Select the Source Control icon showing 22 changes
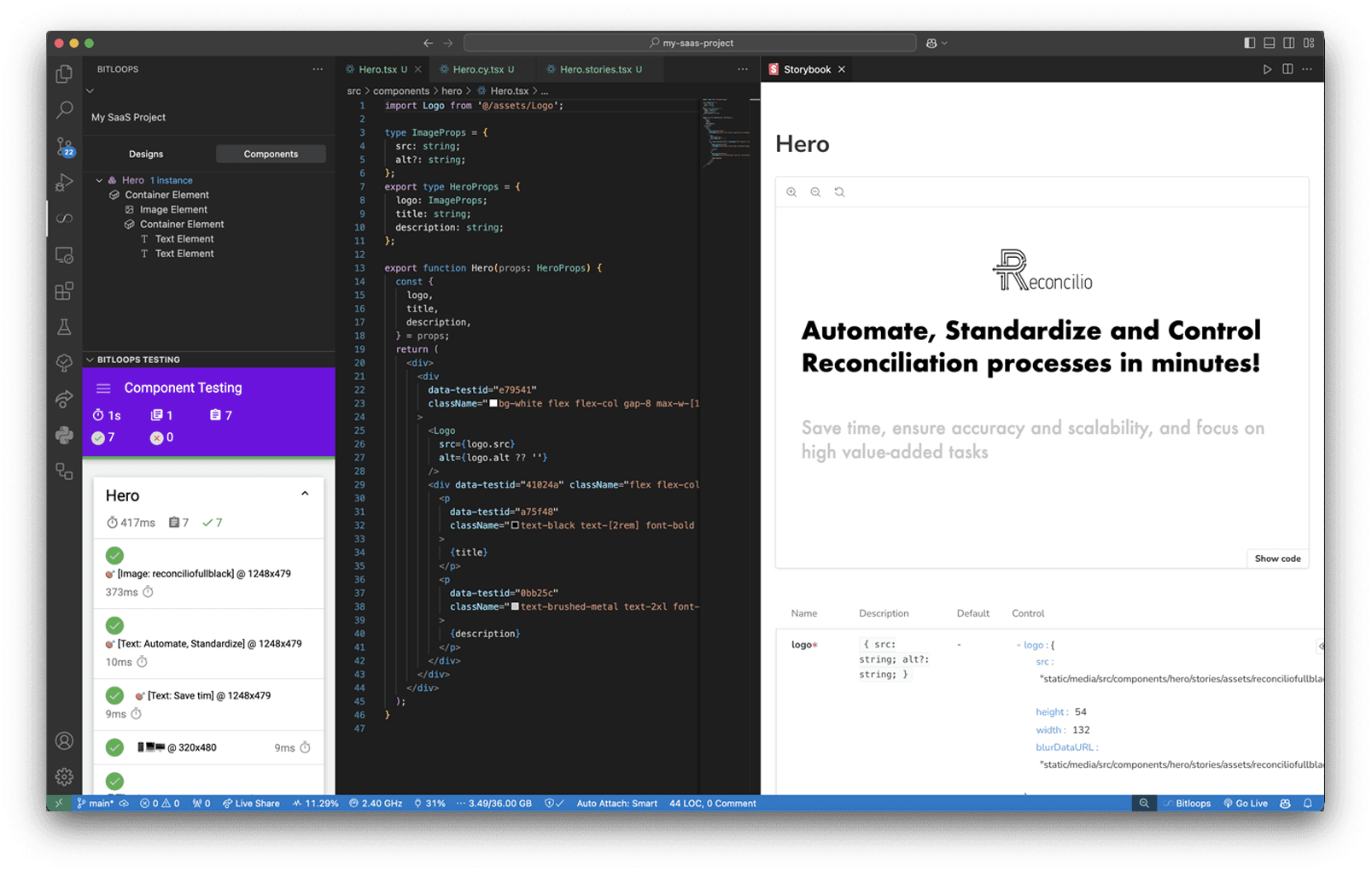Image resolution: width=1372 pixels, height=872 pixels. pyautogui.click(x=64, y=146)
